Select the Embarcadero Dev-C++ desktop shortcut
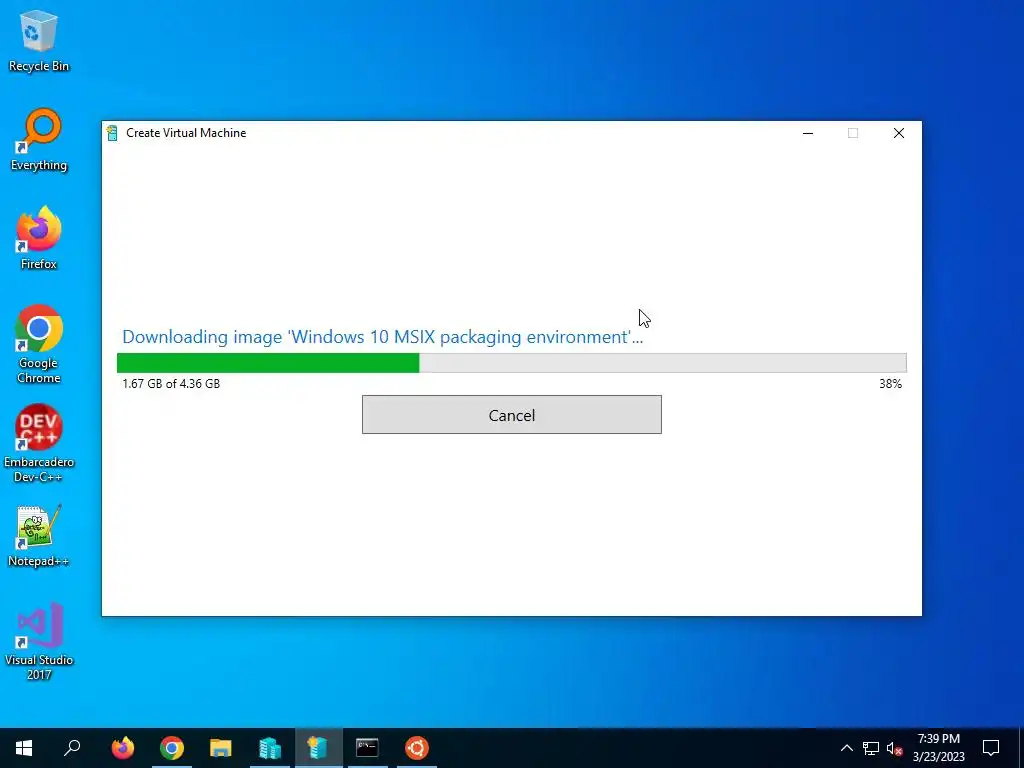This screenshot has height=768, width=1024. 39,443
